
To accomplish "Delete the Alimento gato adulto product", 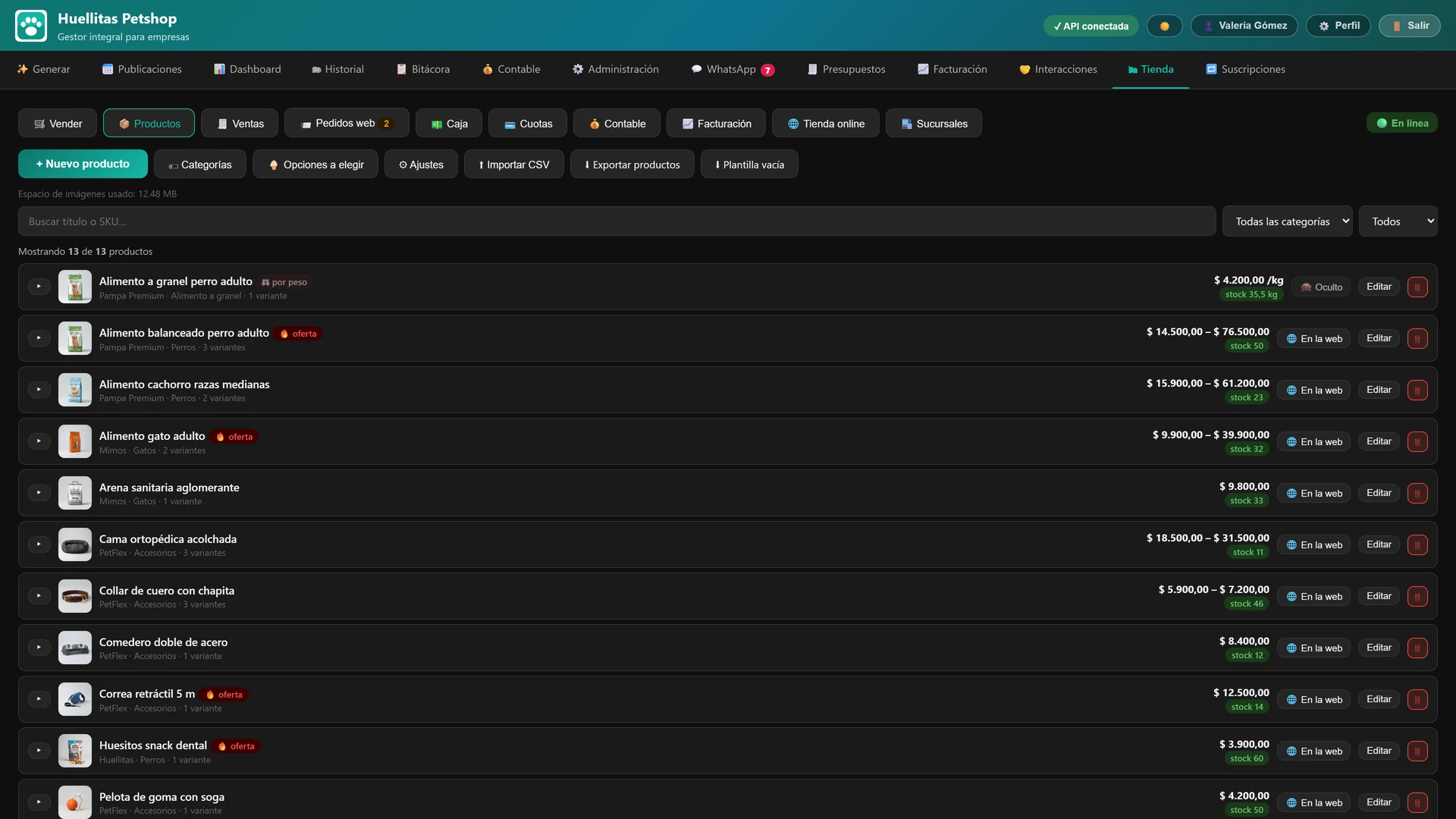I will [x=1417, y=441].
